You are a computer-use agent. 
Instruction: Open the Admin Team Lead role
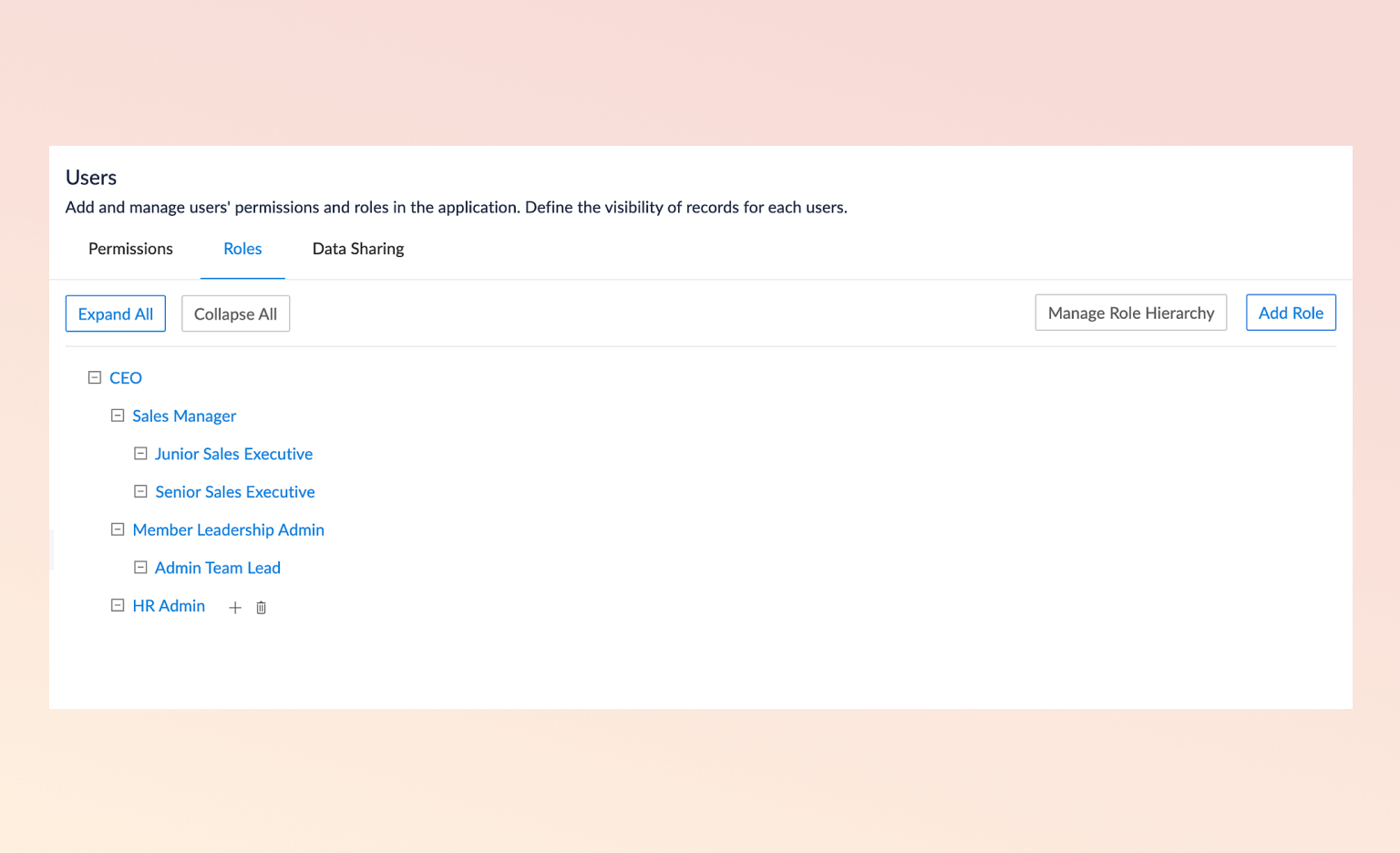click(x=218, y=567)
